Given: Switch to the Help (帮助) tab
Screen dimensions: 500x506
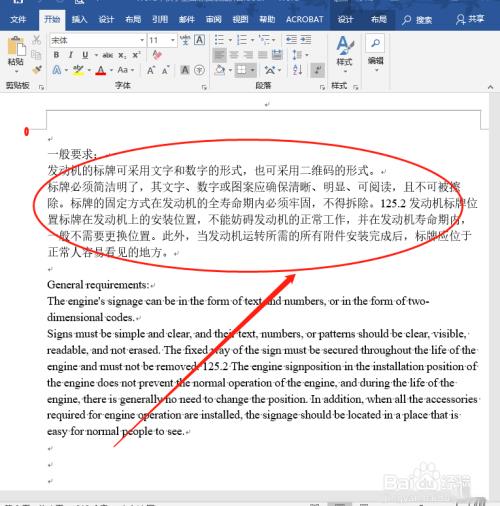Looking at the screenshot, I should tap(267, 19).
